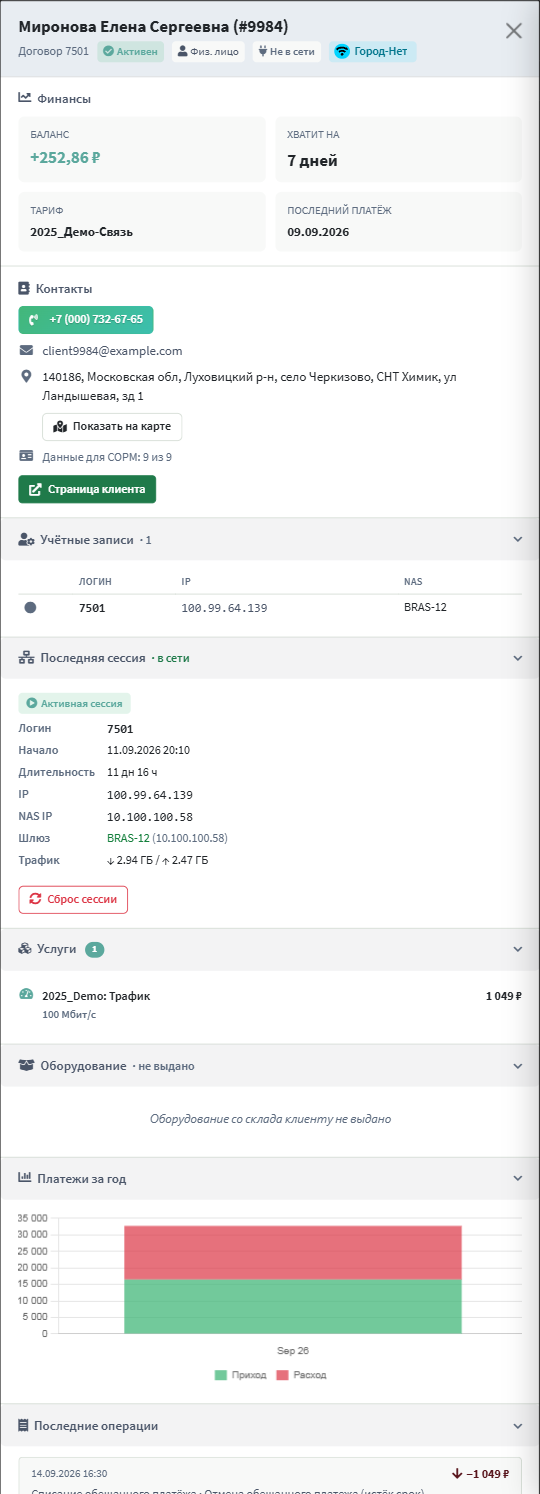Click the SORM data ID-card icon

click(x=26, y=456)
